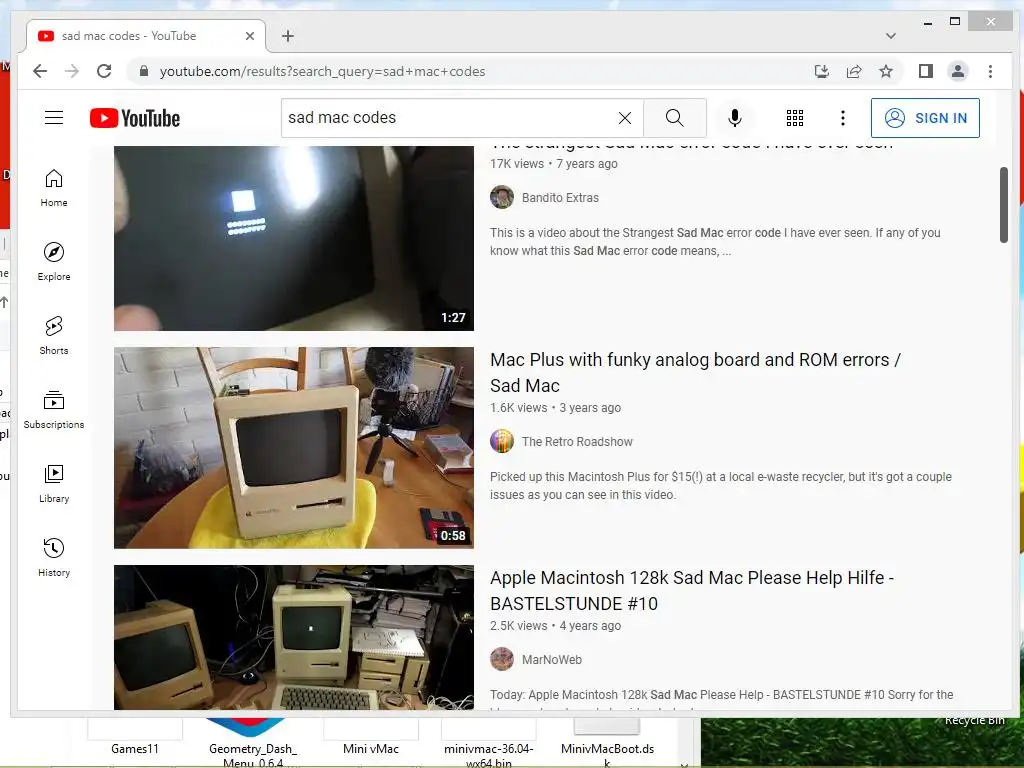This screenshot has width=1024, height=768.
Task: Share this page from the address bar
Action: [854, 71]
